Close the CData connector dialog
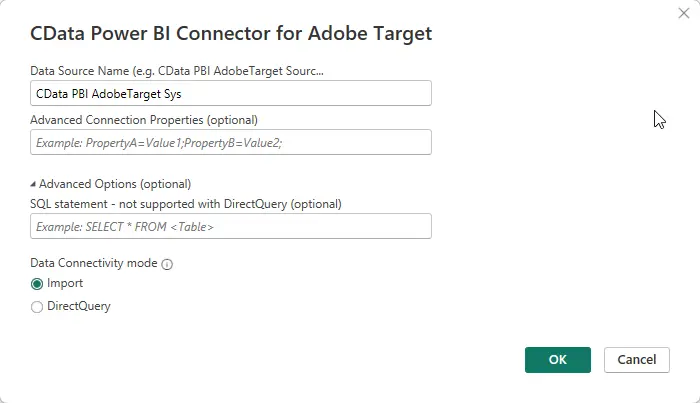Screen dimensions: 700x403 (682, 12)
